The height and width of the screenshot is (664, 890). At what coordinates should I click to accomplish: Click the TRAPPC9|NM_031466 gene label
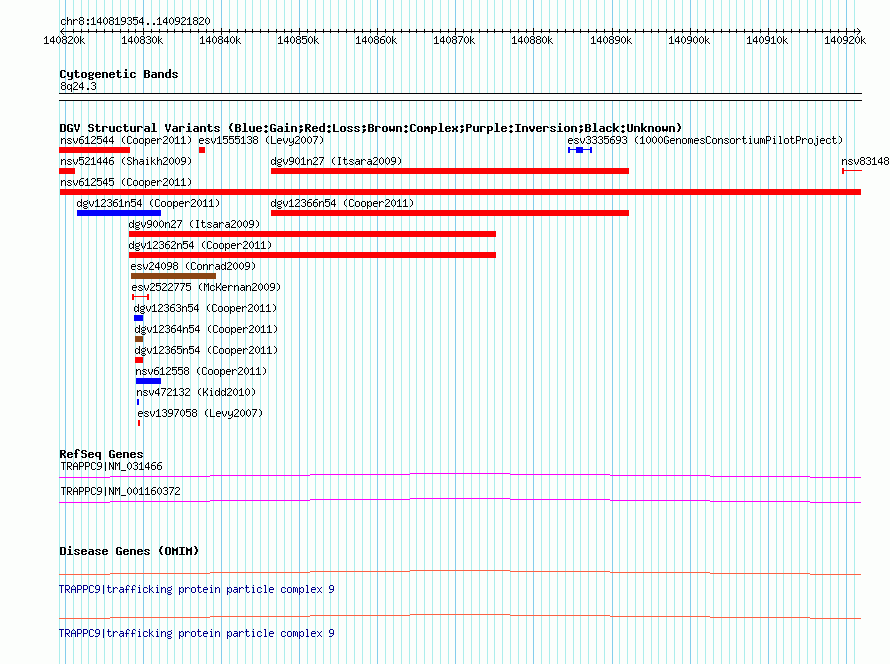pos(111,467)
